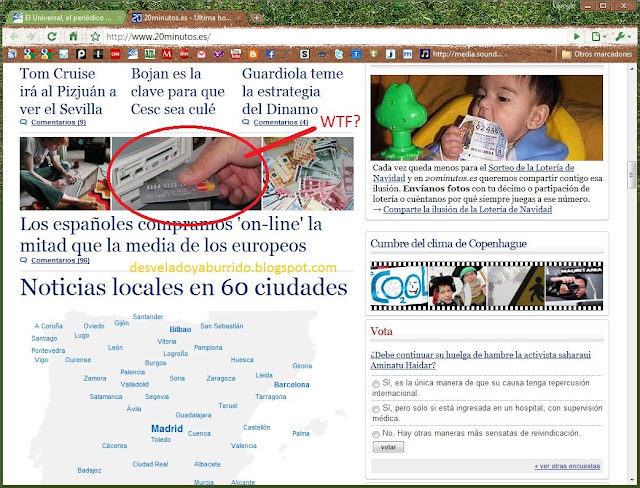Select the 20minutos.es tab
Viewport: 640px width, 488px height.
coord(187,18)
